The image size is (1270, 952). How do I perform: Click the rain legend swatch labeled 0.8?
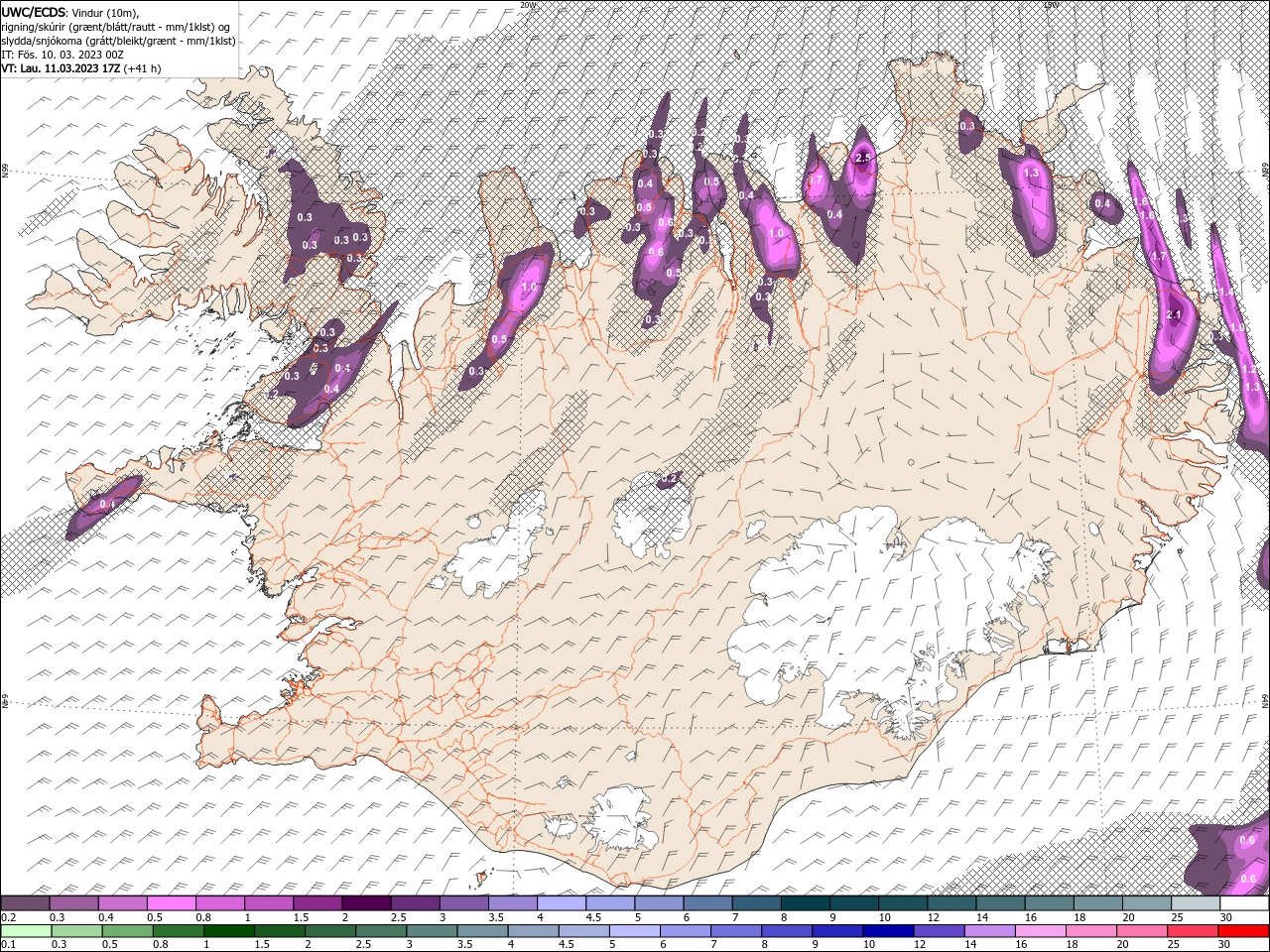[178, 931]
